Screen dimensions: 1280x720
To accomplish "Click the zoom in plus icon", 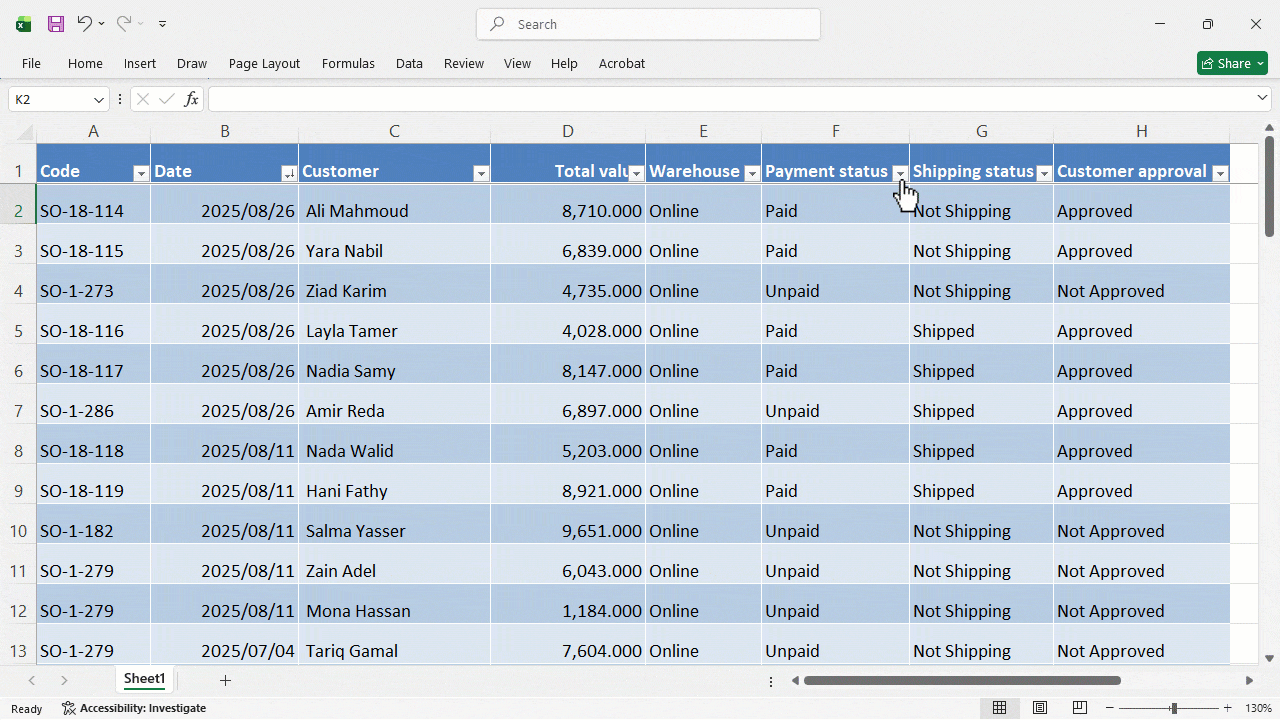I will (1227, 708).
